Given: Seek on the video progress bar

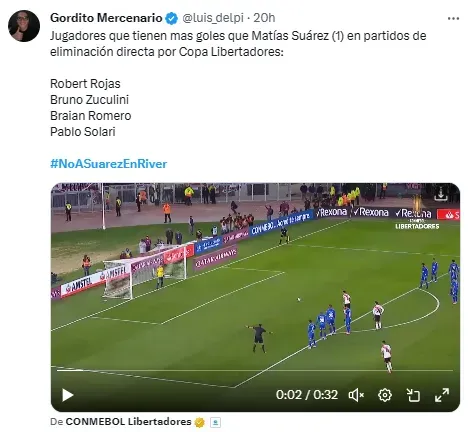Looking at the screenshot, I should (x=255, y=370).
